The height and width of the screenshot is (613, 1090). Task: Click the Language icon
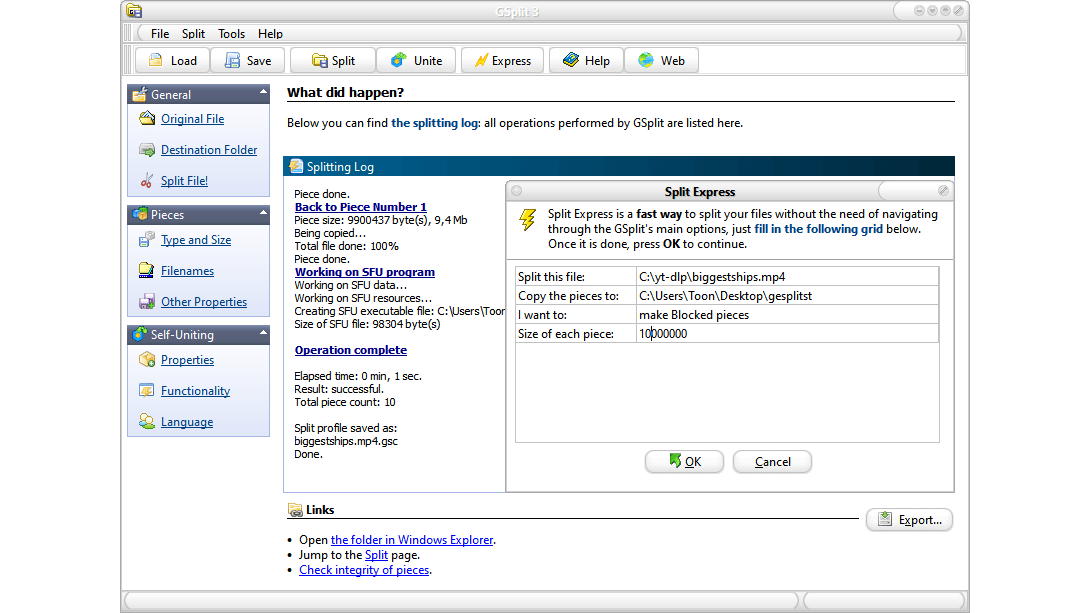(147, 421)
